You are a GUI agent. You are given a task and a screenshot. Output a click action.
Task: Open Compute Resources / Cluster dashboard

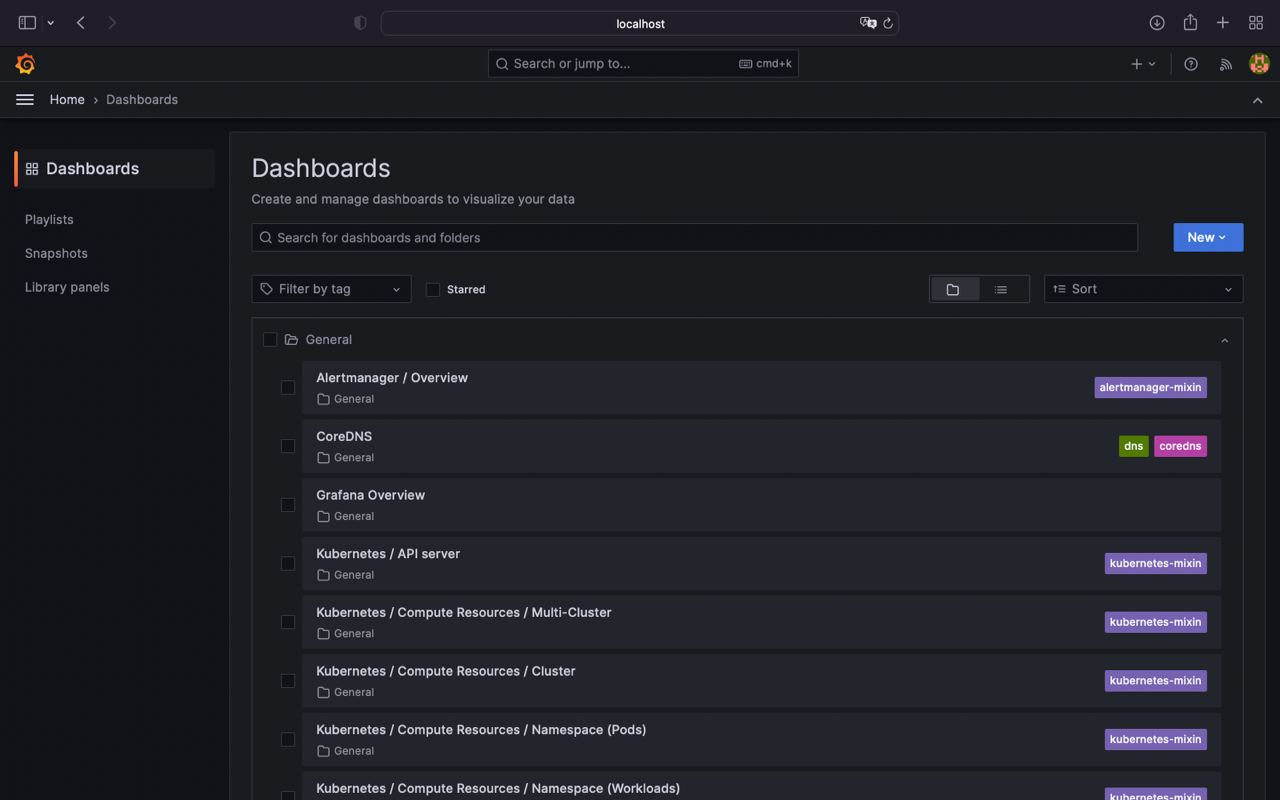(446, 671)
